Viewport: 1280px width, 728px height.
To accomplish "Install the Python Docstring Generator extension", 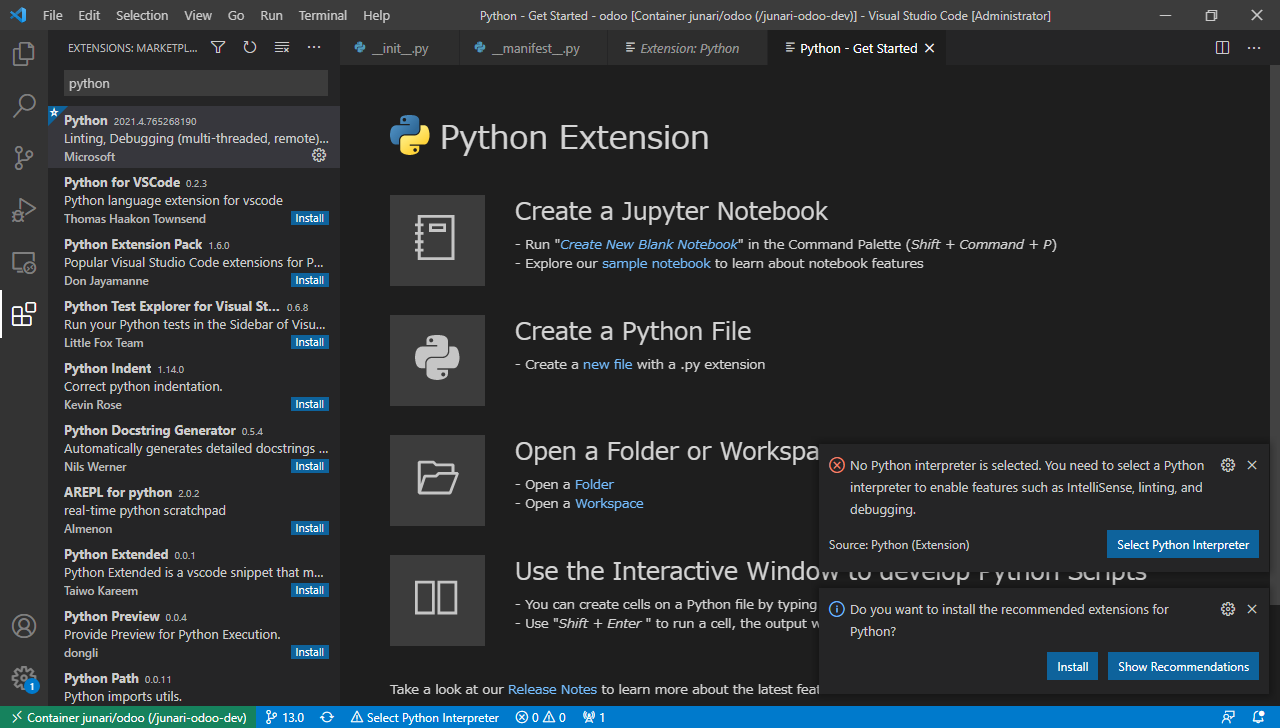I will pyautogui.click(x=310, y=466).
